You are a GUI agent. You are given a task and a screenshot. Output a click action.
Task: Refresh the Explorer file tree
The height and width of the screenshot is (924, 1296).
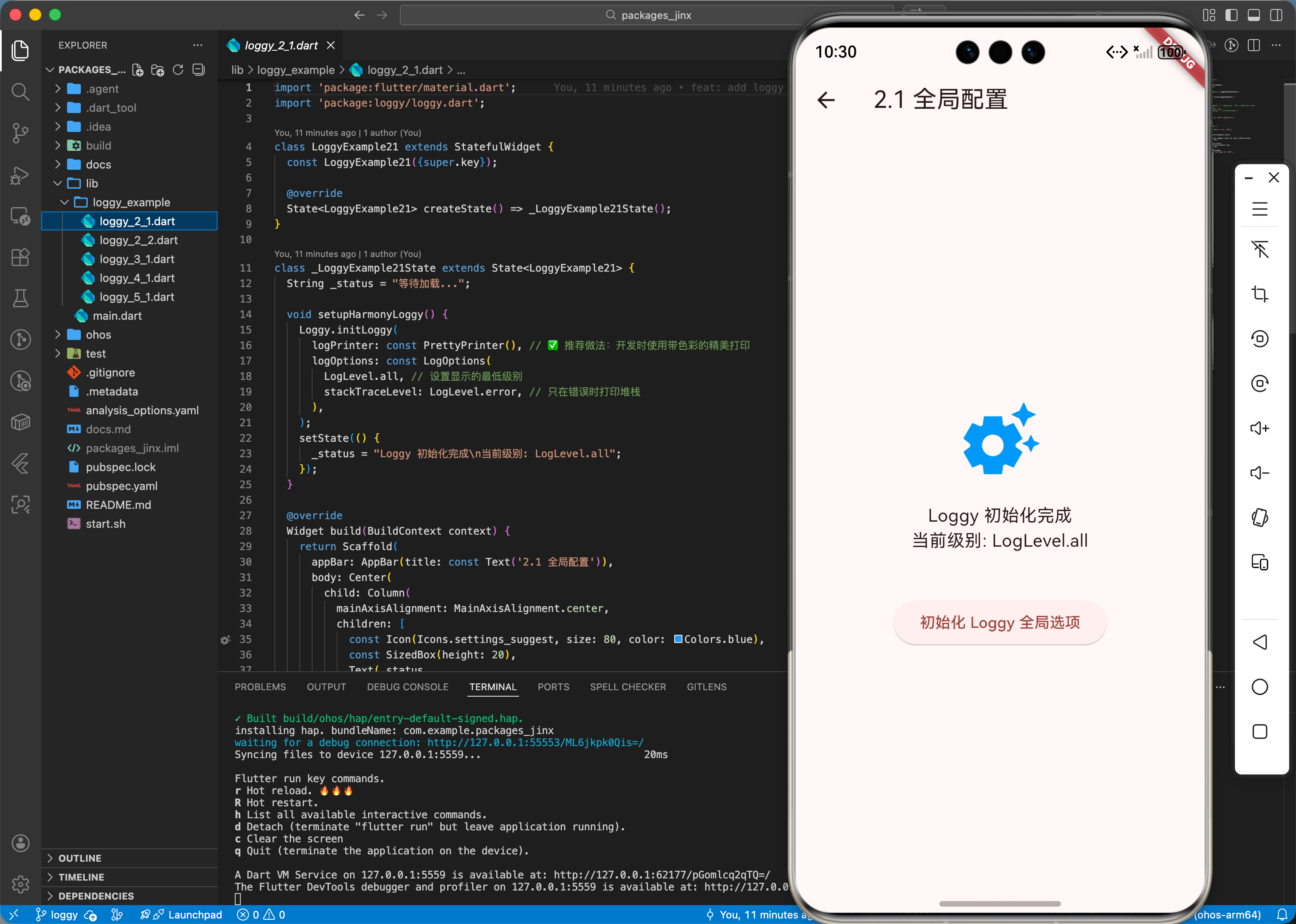[178, 70]
